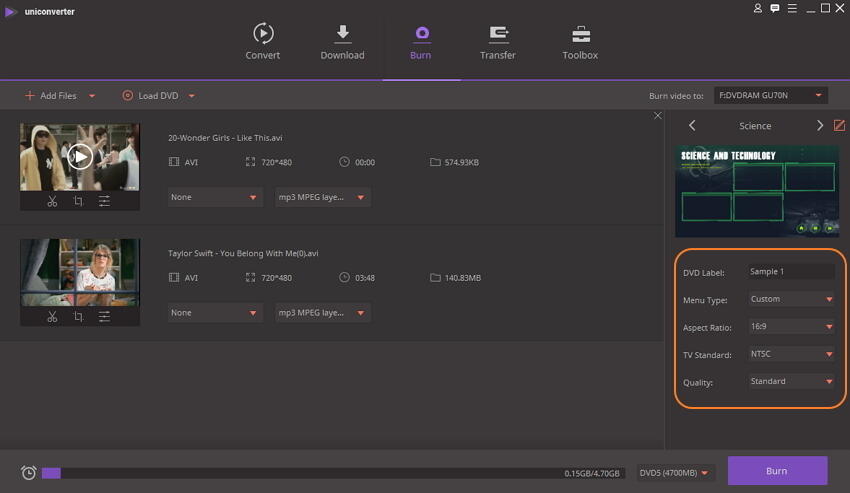Open the Transfer tab
The width and height of the screenshot is (850, 493).
pos(498,42)
